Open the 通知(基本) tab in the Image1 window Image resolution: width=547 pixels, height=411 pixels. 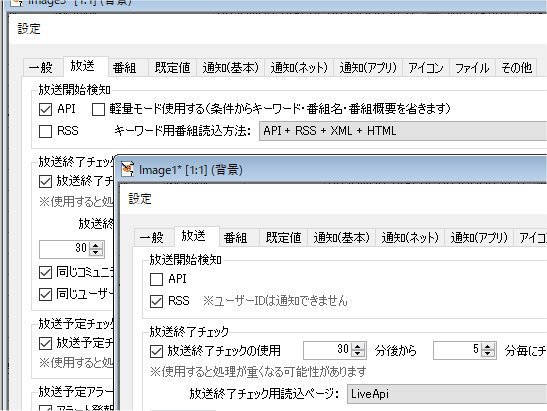(341, 238)
